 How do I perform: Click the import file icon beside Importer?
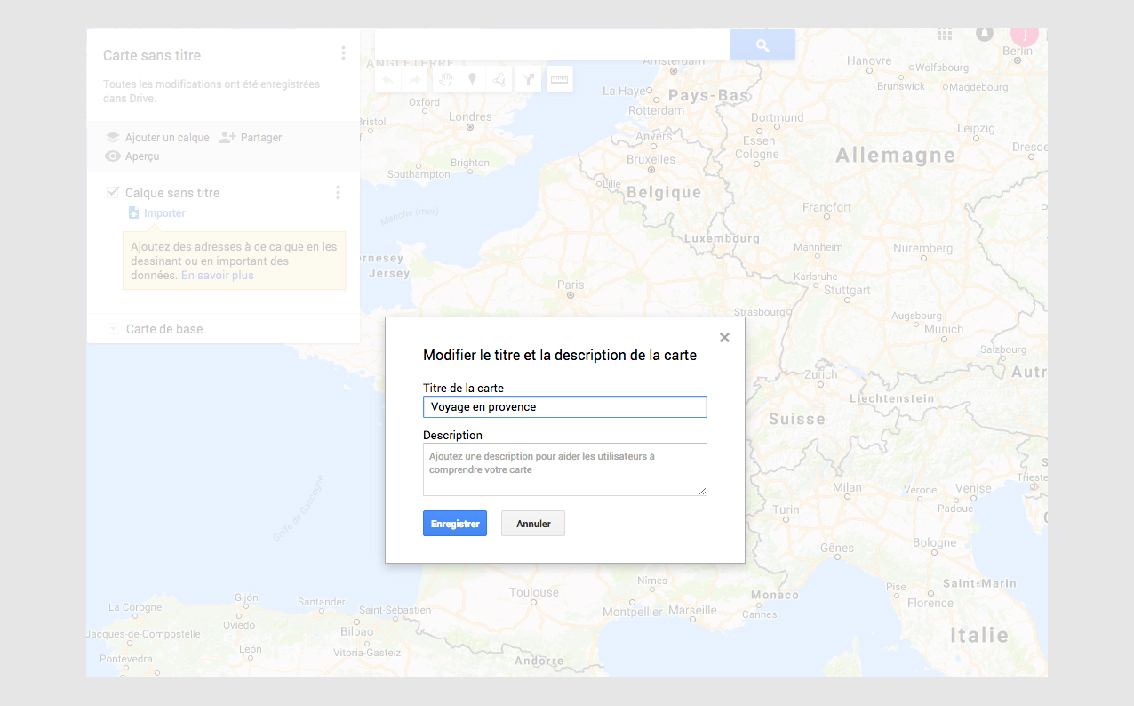[134, 213]
